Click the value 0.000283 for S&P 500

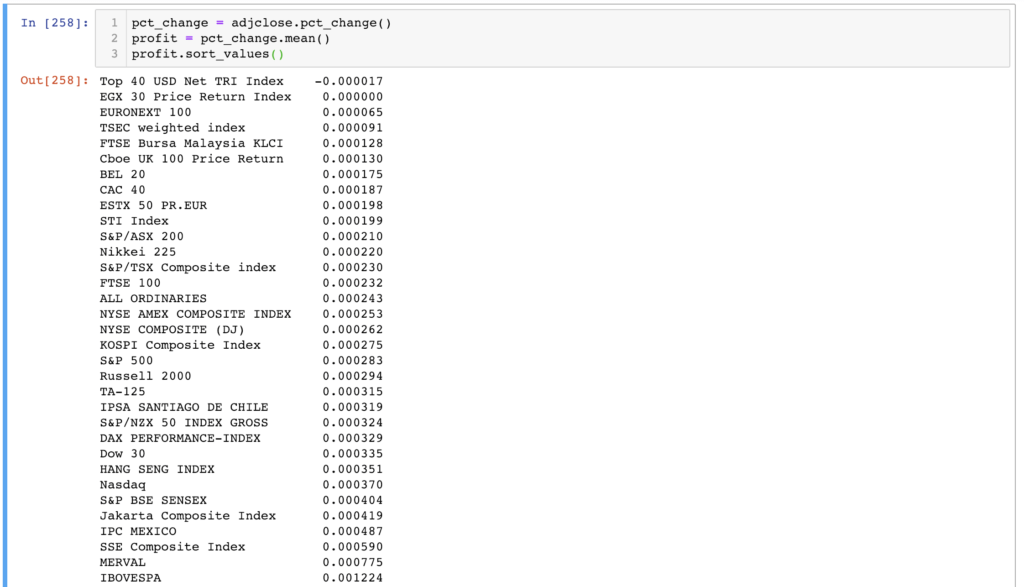[x=353, y=360]
